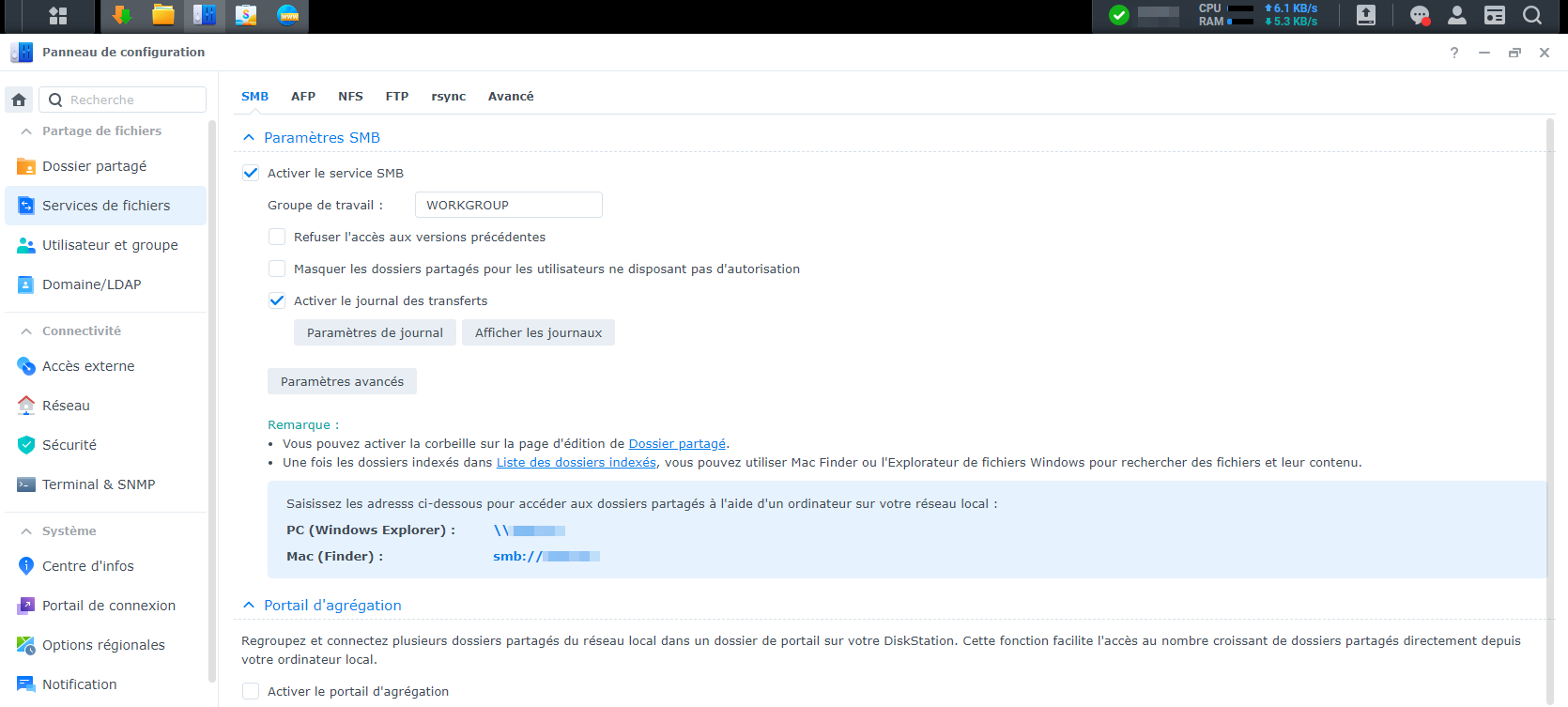Collapse the Paramètres SMB section
Screen dimensions: 1568x707
249,137
